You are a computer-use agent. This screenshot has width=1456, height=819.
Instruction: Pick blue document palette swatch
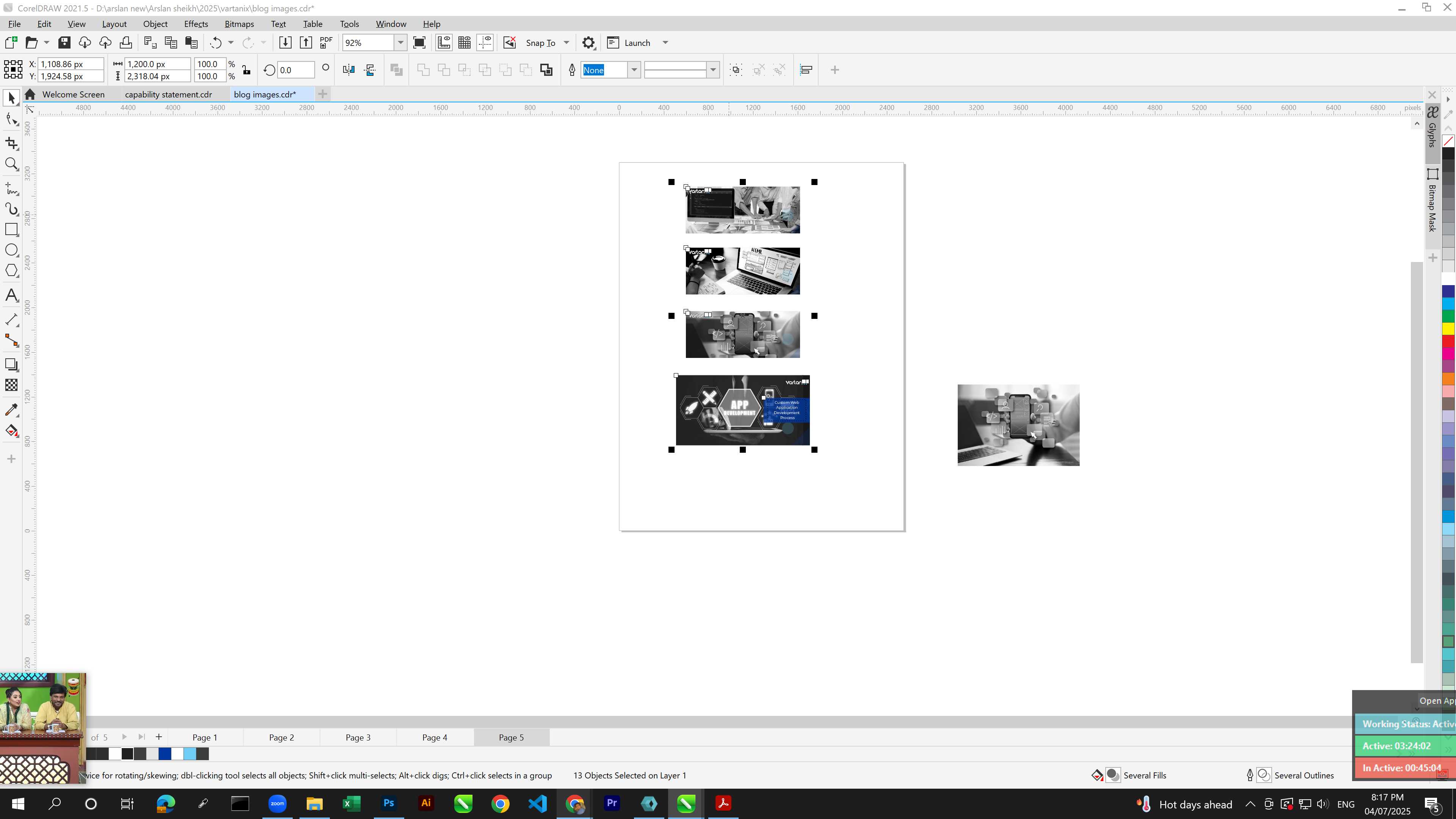[165, 754]
